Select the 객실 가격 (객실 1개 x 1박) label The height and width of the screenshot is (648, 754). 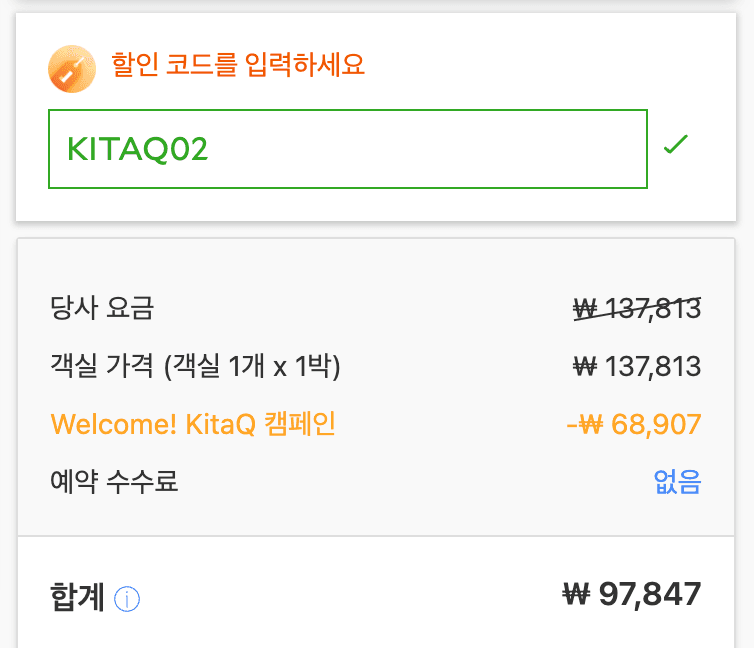pyautogui.click(x=195, y=366)
